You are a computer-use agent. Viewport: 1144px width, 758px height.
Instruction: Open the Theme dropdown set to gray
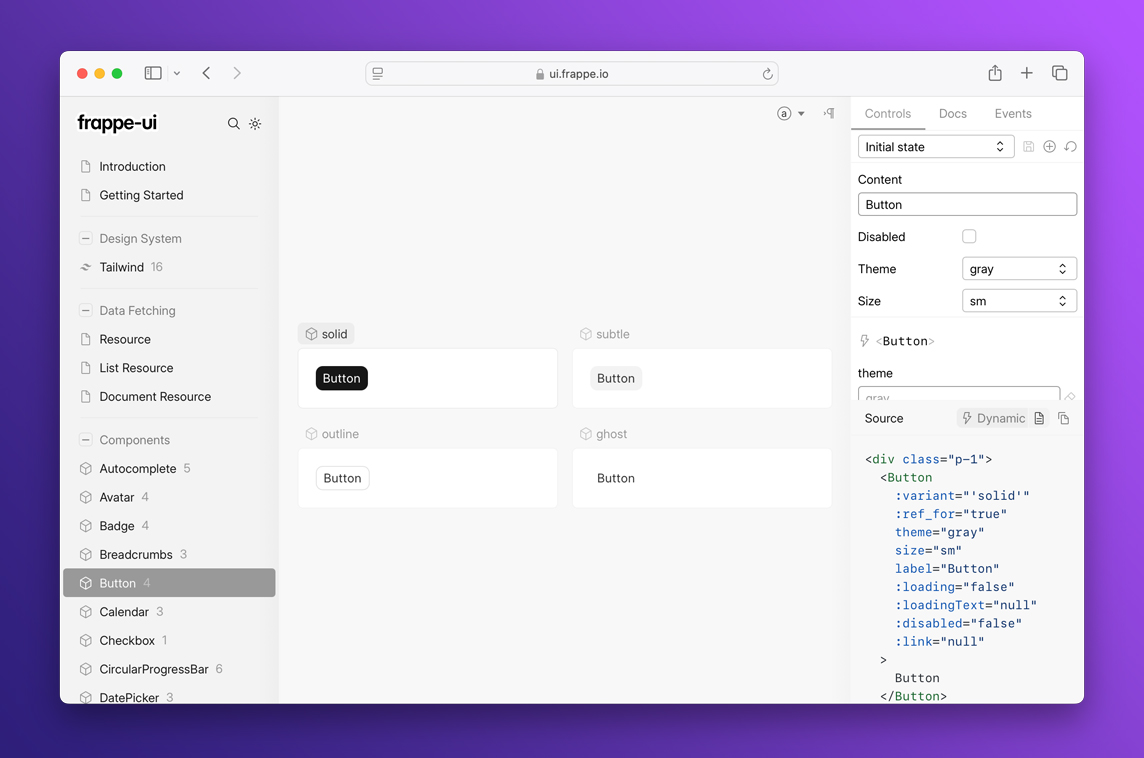[x=1018, y=269]
